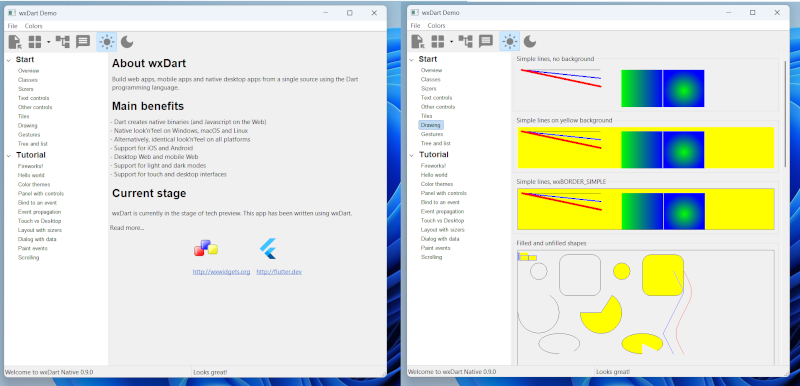This screenshot has width=800, height=386.
Task: Open grid icon dropdown arrow in left window
Action: (48, 42)
